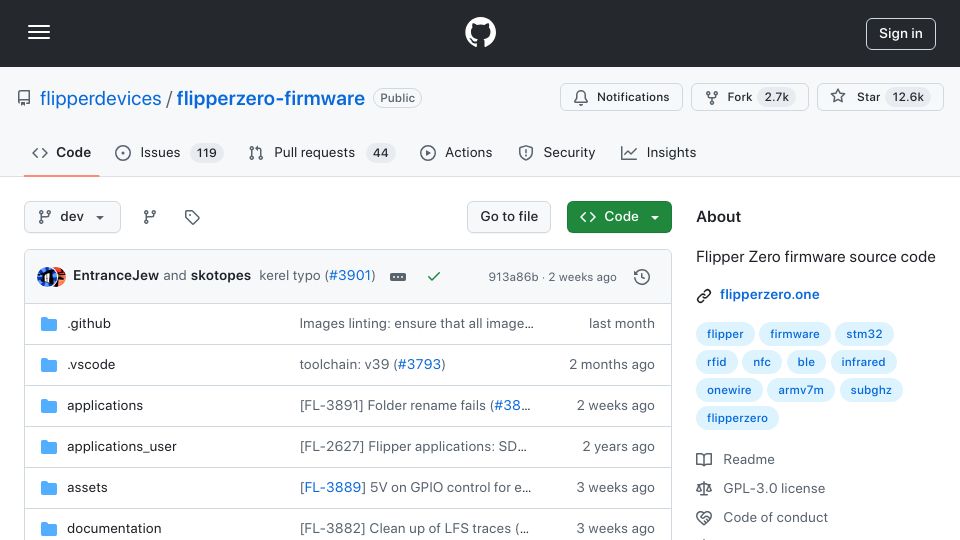Image resolution: width=960 pixels, height=540 pixels.
Task: Open the EntranceJew author link
Action: pyautogui.click(x=116, y=276)
